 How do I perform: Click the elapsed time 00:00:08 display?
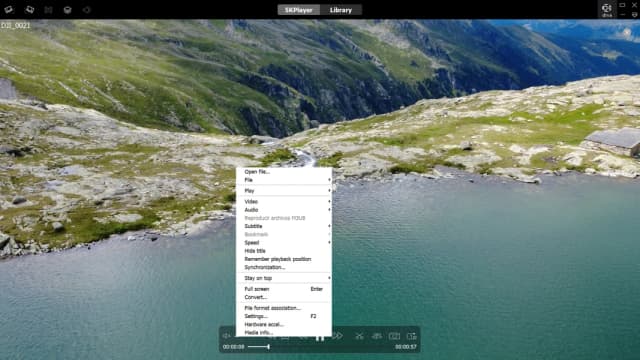point(233,347)
